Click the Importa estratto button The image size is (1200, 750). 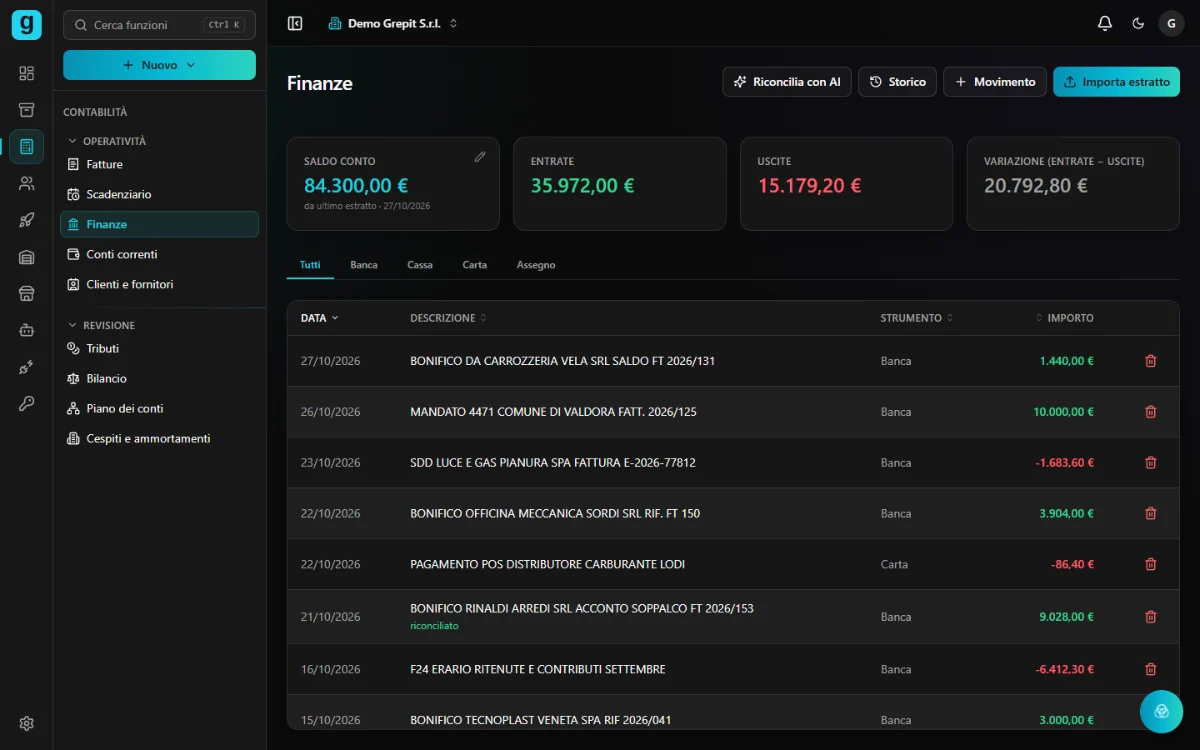point(1116,82)
